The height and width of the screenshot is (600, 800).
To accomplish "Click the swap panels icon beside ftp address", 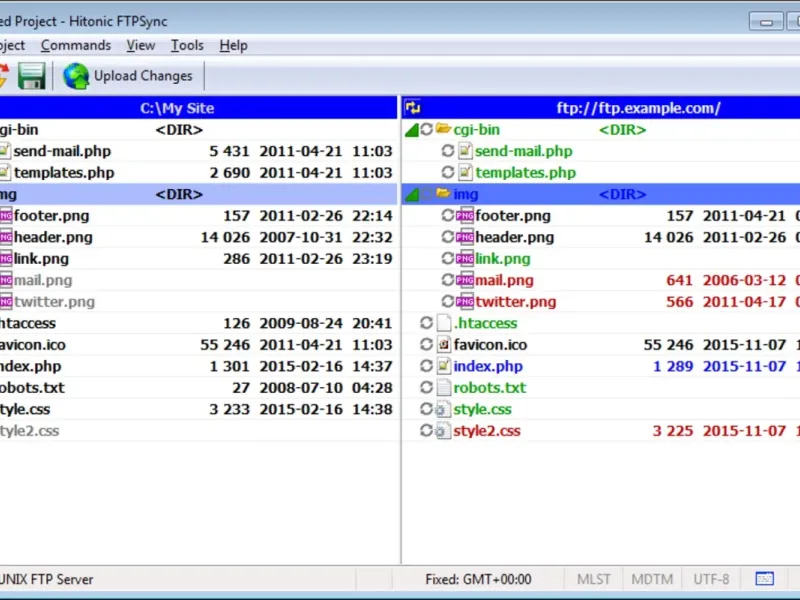I will click(413, 108).
